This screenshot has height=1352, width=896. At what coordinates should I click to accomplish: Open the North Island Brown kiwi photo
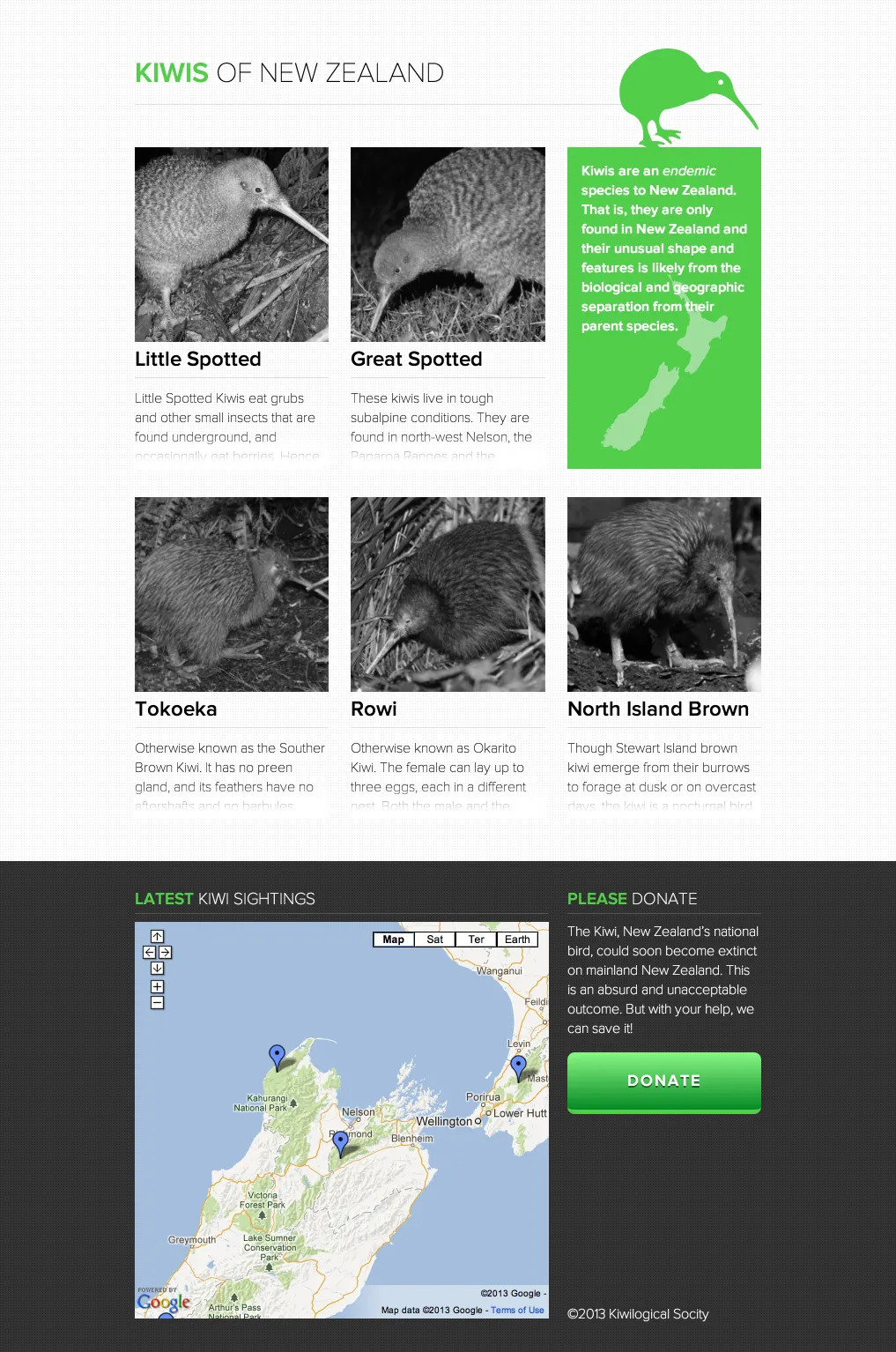click(664, 594)
